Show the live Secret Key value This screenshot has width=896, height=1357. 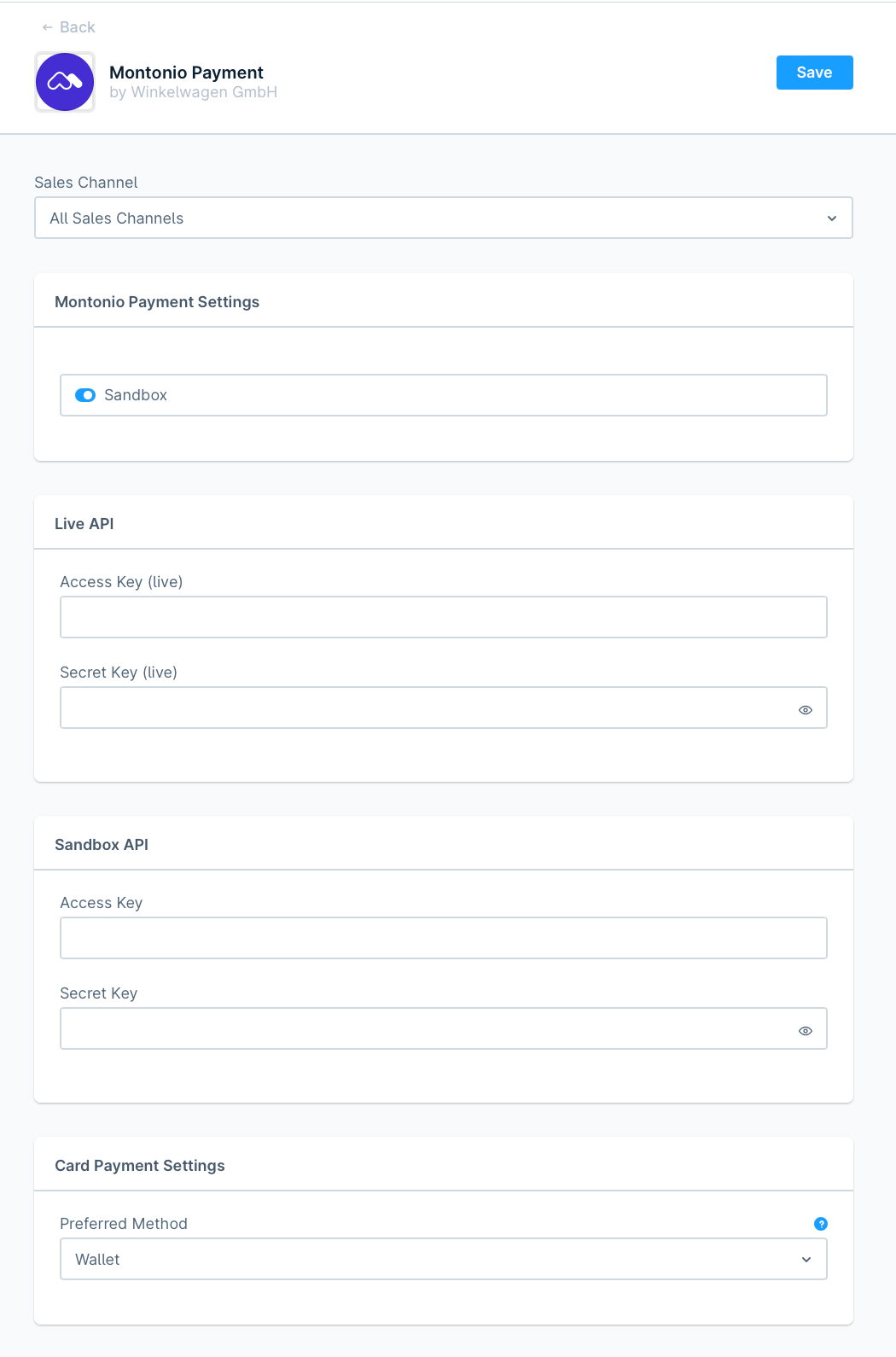805,710
